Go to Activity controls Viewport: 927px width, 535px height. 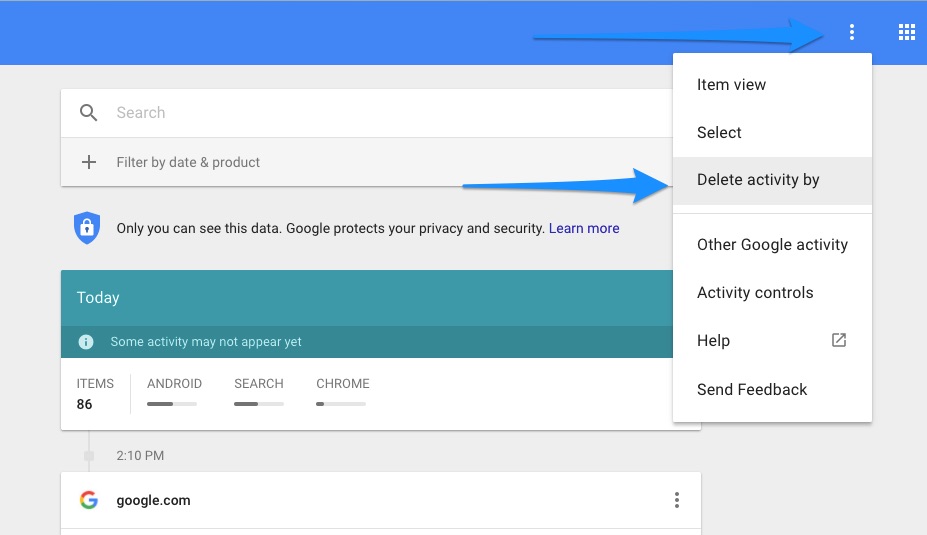pos(755,293)
